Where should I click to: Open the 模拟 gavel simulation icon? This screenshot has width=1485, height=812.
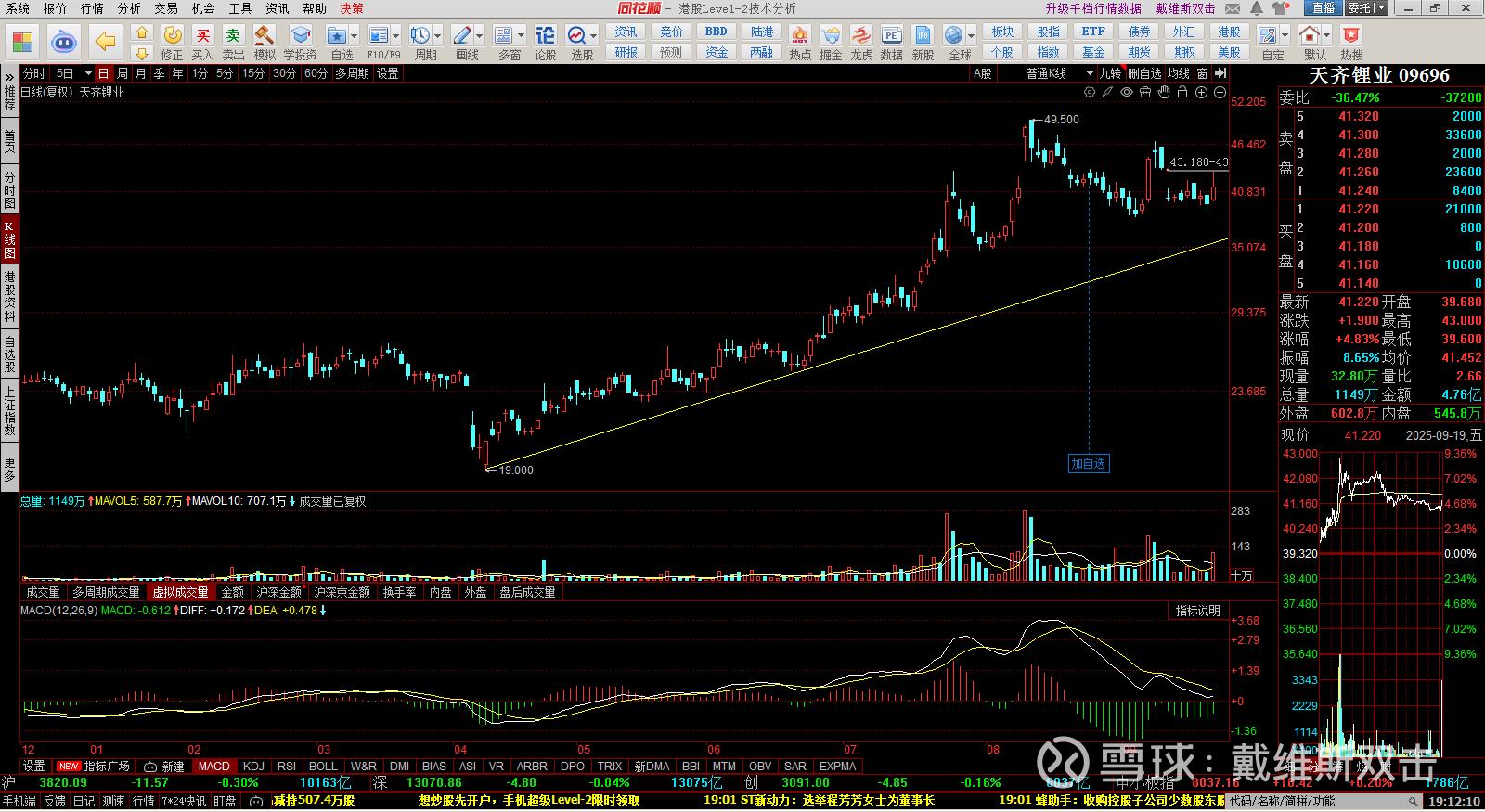coord(265,42)
